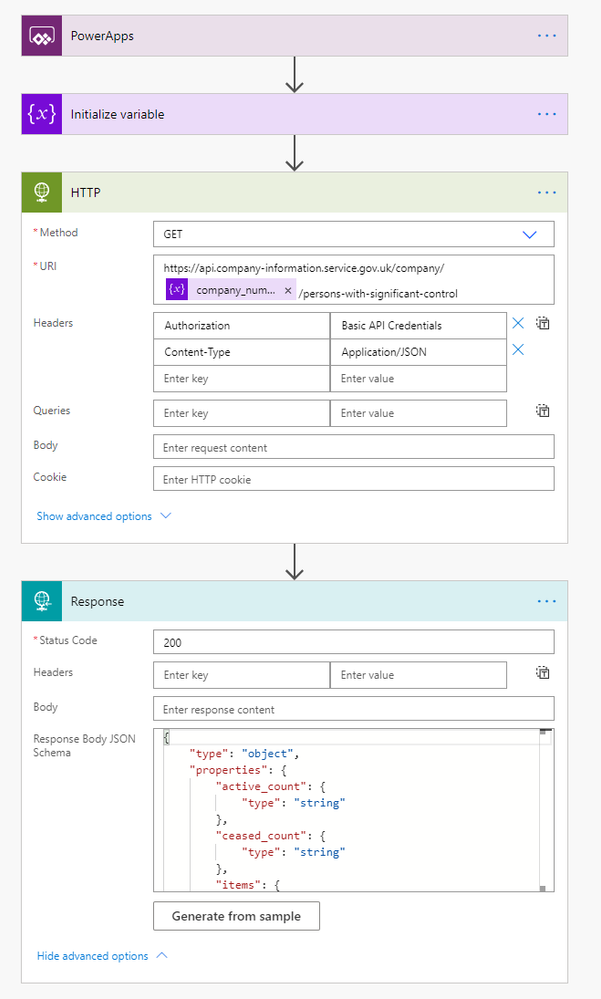601x999 pixels.
Task: Click the HTTP action globe icon
Action: (42, 192)
